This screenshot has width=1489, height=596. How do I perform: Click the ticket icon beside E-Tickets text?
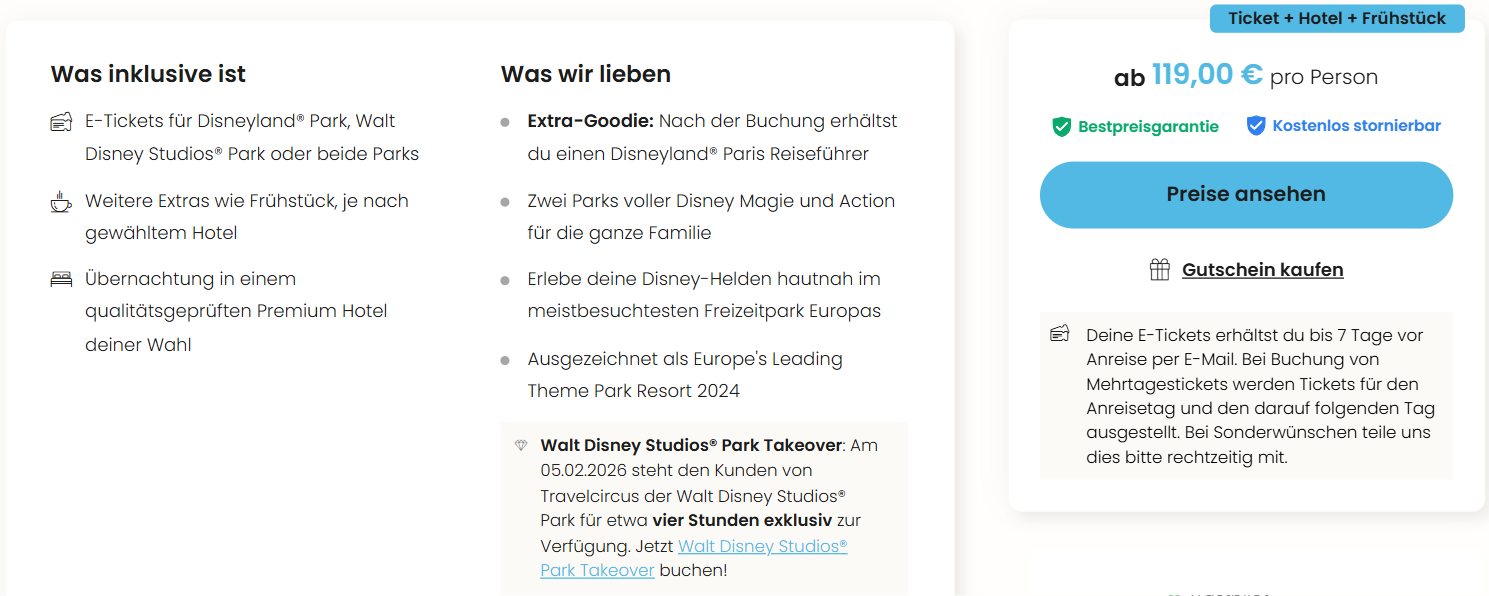[61, 121]
